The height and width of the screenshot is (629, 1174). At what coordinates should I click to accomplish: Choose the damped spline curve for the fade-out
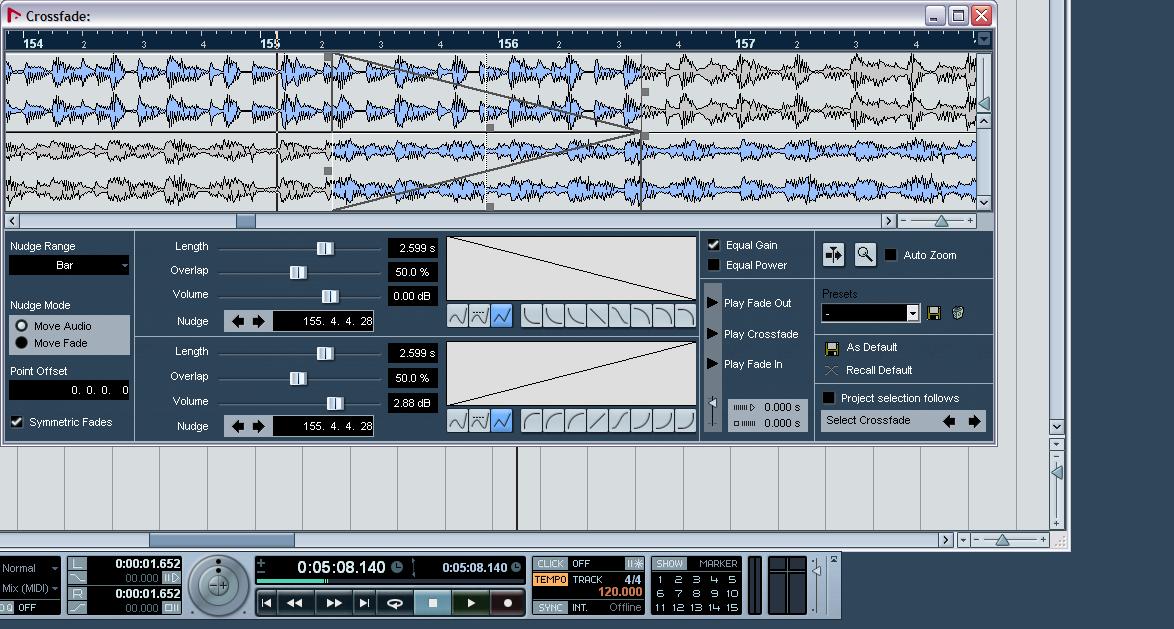click(x=479, y=316)
